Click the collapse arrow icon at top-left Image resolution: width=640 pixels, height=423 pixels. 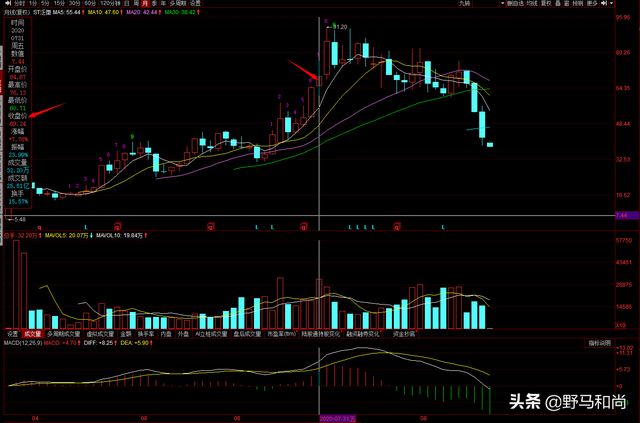click(8, 3)
